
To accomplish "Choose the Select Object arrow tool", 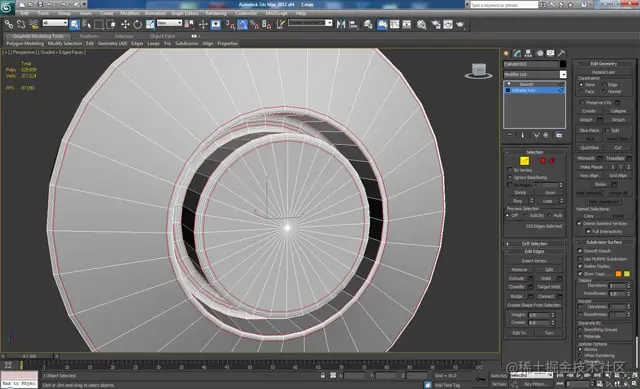I will pos(74,24).
